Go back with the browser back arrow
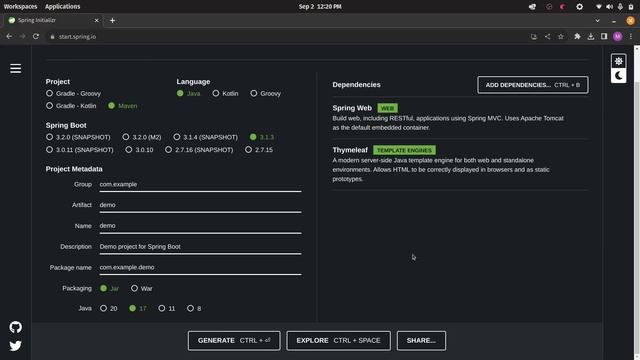This screenshot has height=360, width=640. (9, 36)
